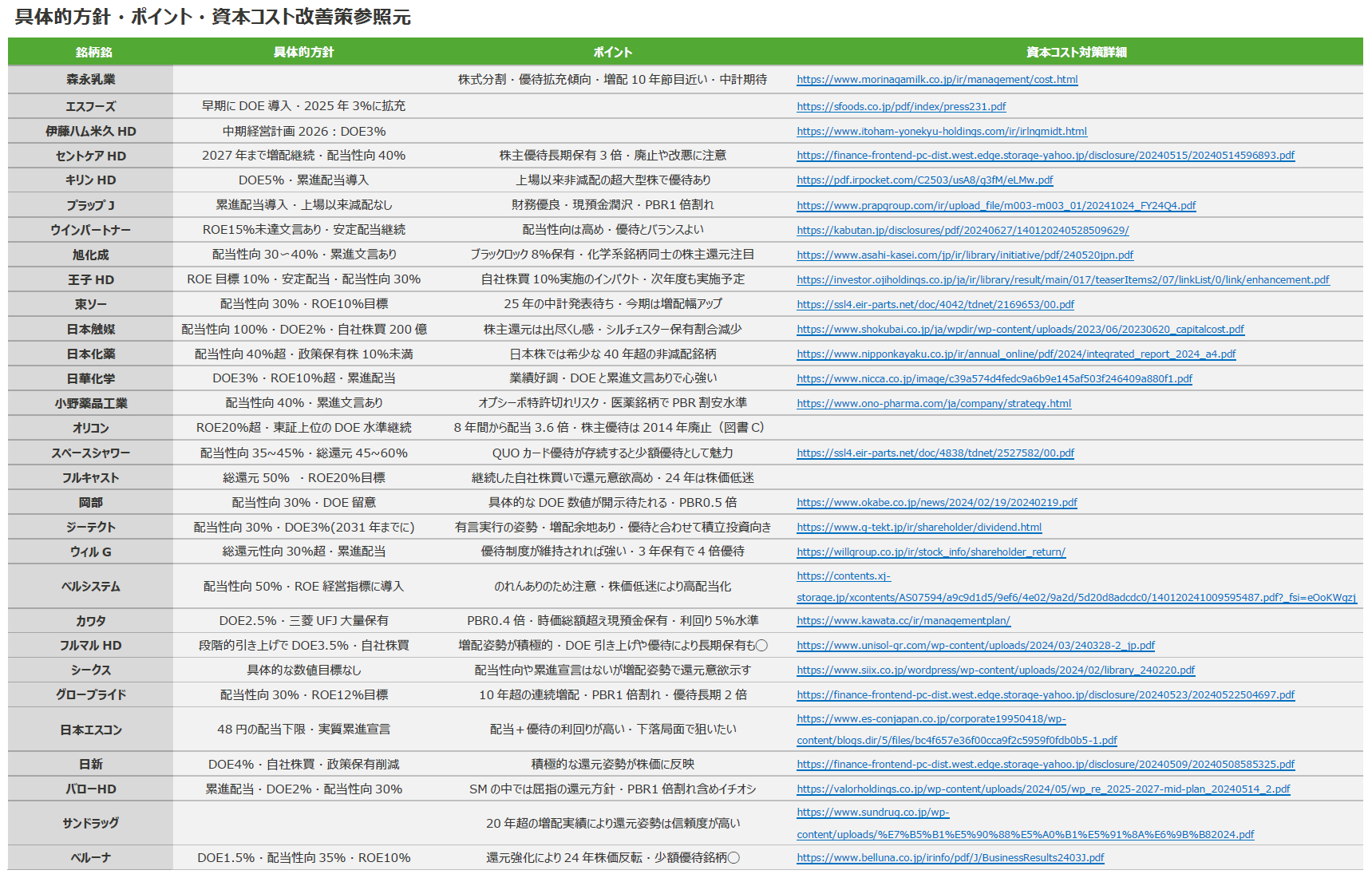Screen dimensions: 1372x878
Task: Click policy cell '総還元 50% ・ROE20%目標'
Action: click(304, 478)
